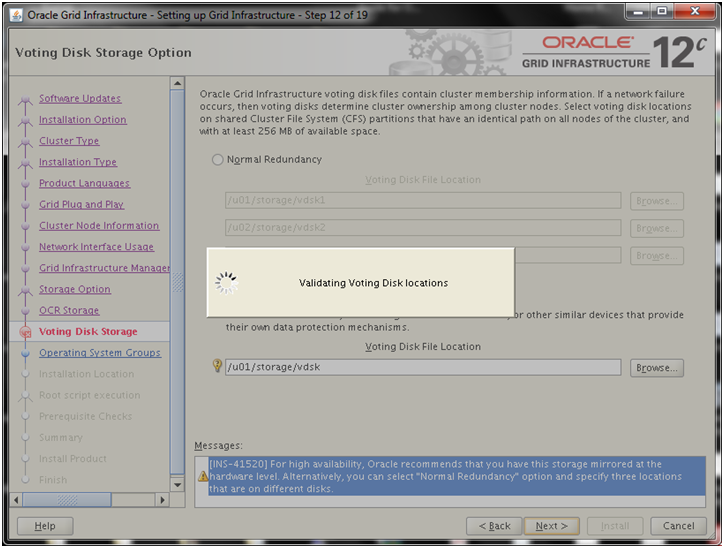Click the step list scroll down arrow

177,485
